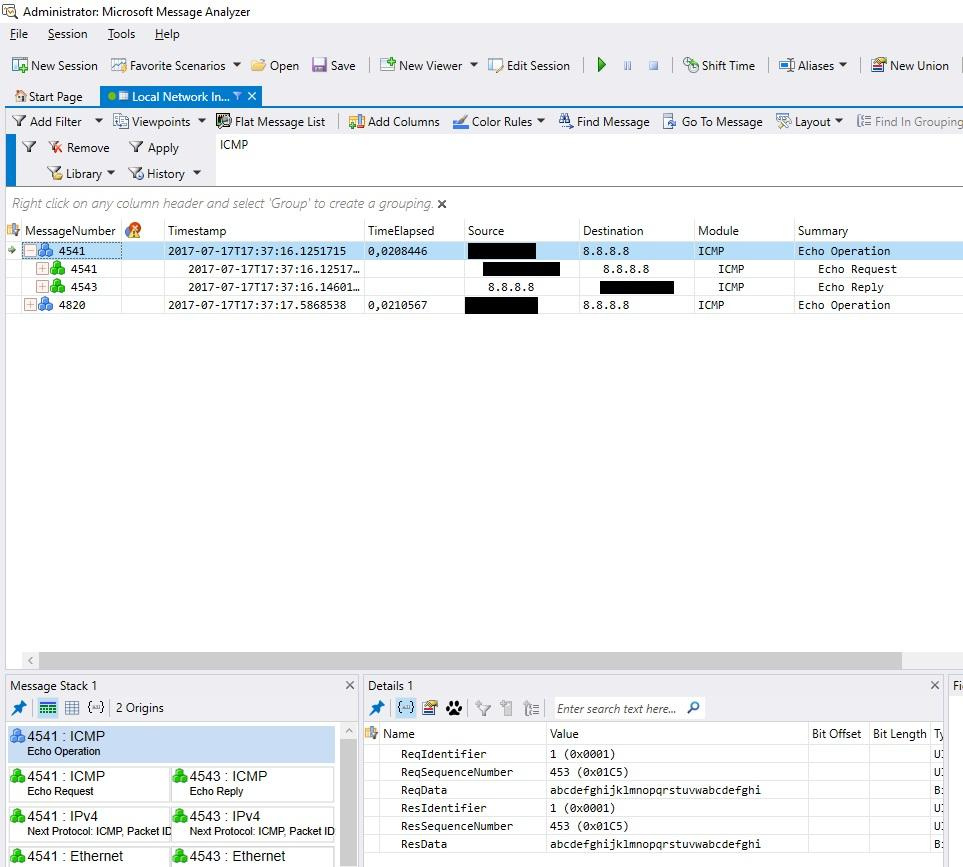Click the diagnosis icon column header

[133, 230]
